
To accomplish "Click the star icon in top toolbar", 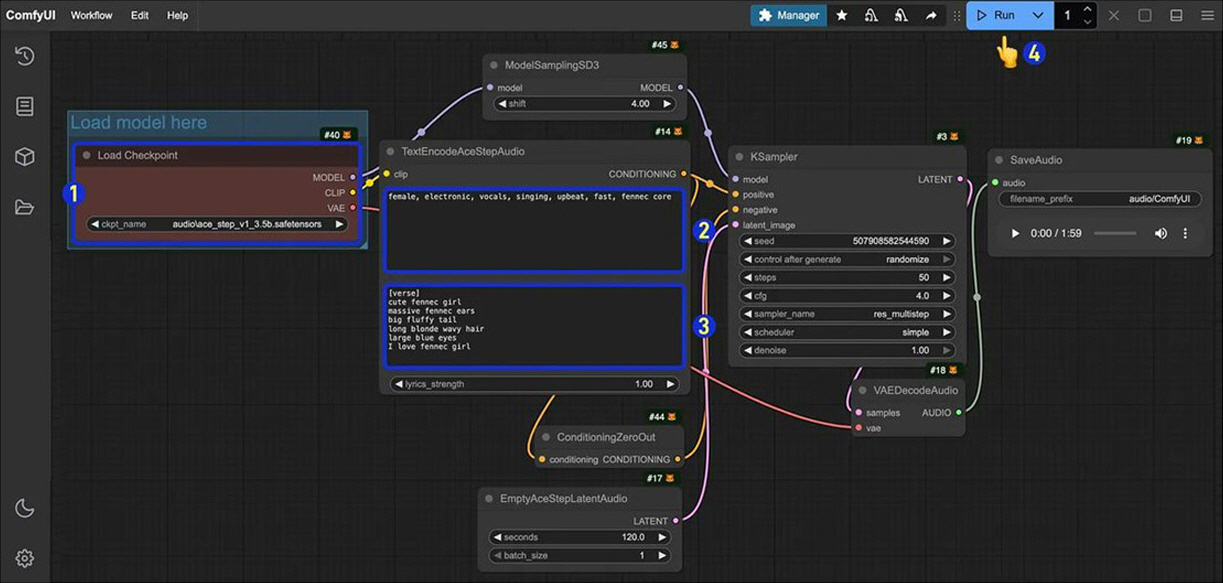I will (x=842, y=15).
